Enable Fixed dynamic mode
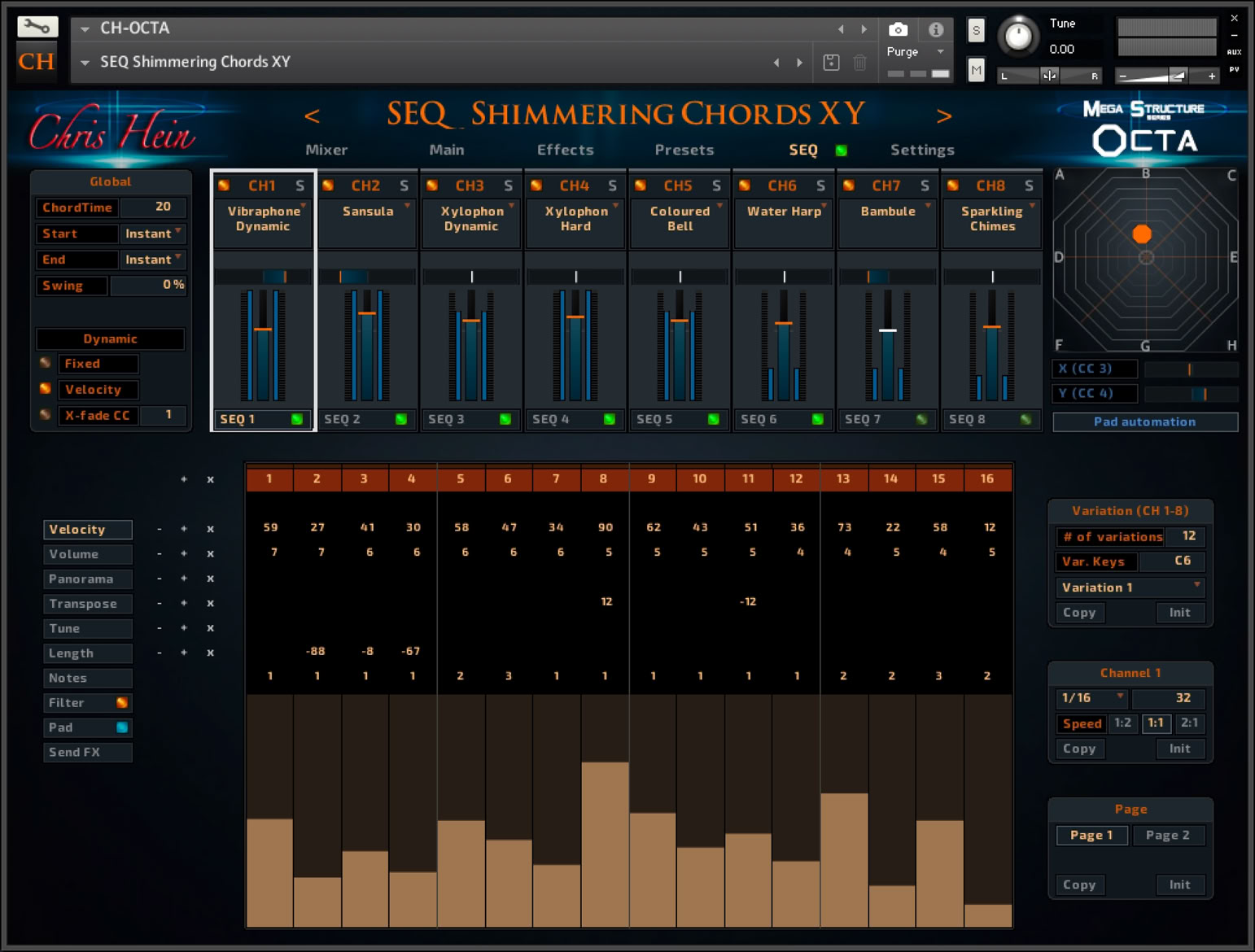The image size is (1255, 952). pos(46,363)
